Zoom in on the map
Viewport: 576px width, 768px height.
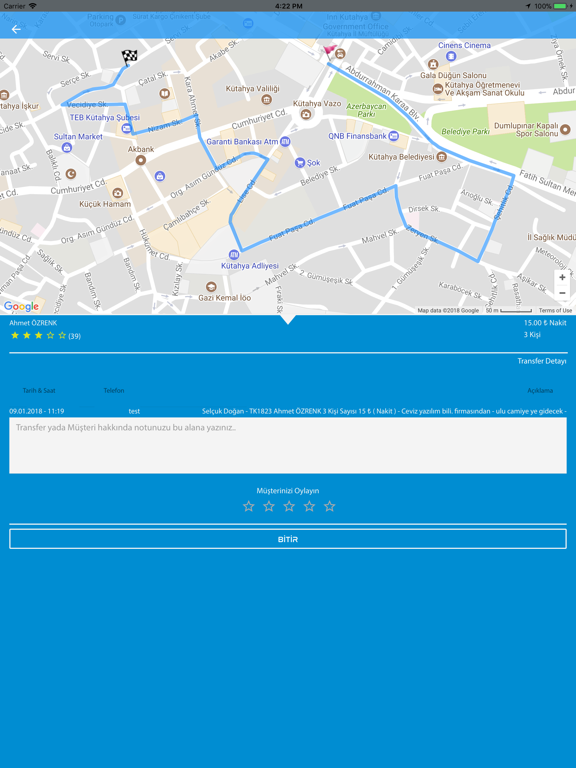[x=562, y=277]
